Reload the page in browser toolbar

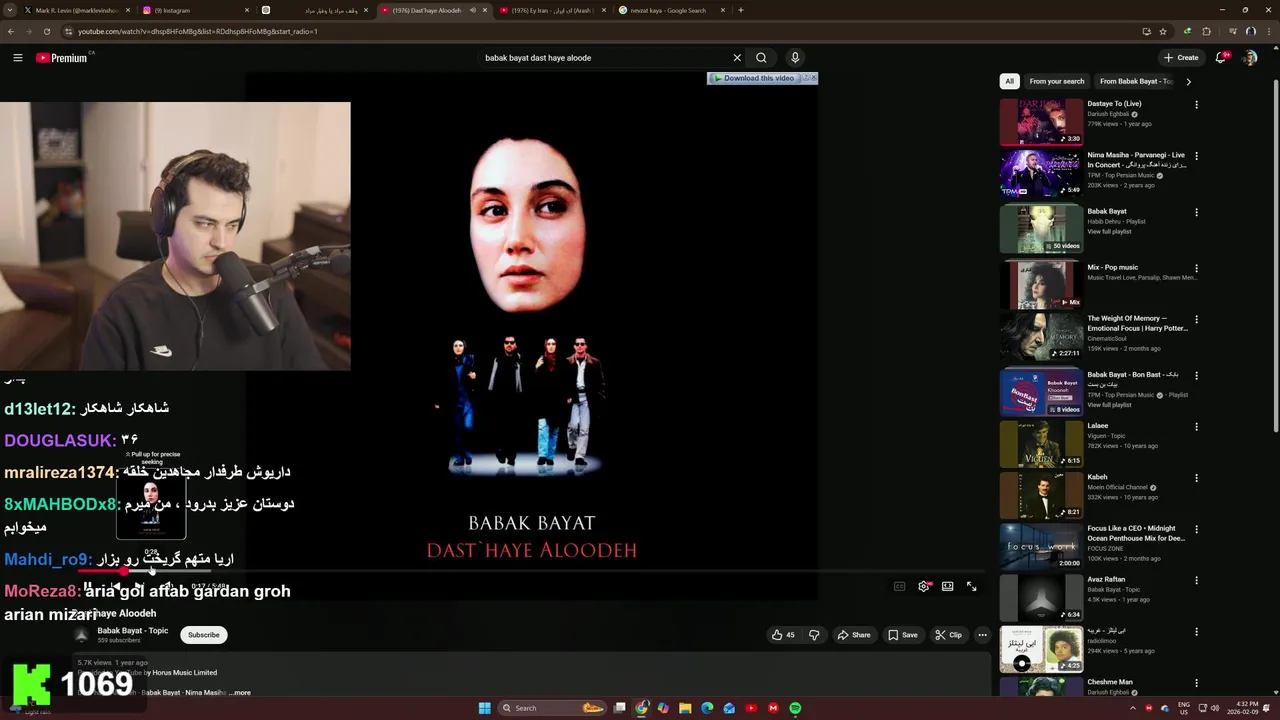point(47,31)
